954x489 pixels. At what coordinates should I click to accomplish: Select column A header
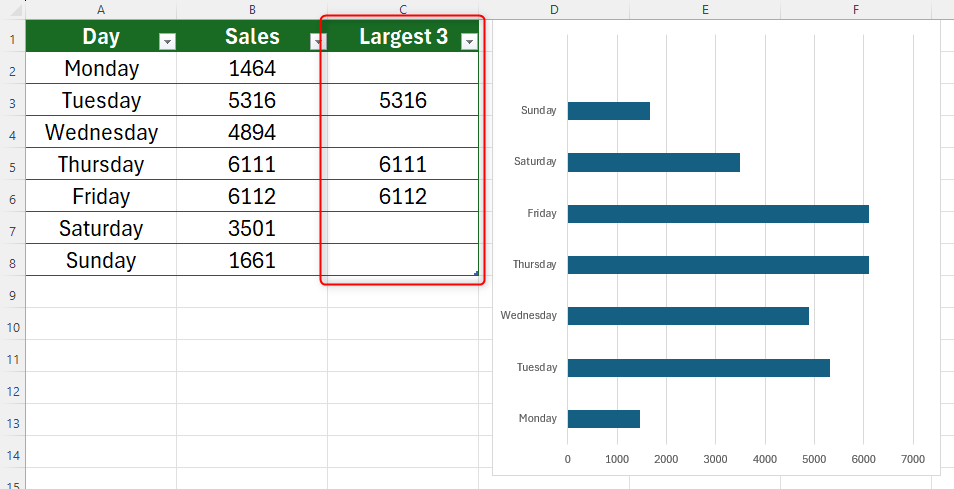point(101,9)
